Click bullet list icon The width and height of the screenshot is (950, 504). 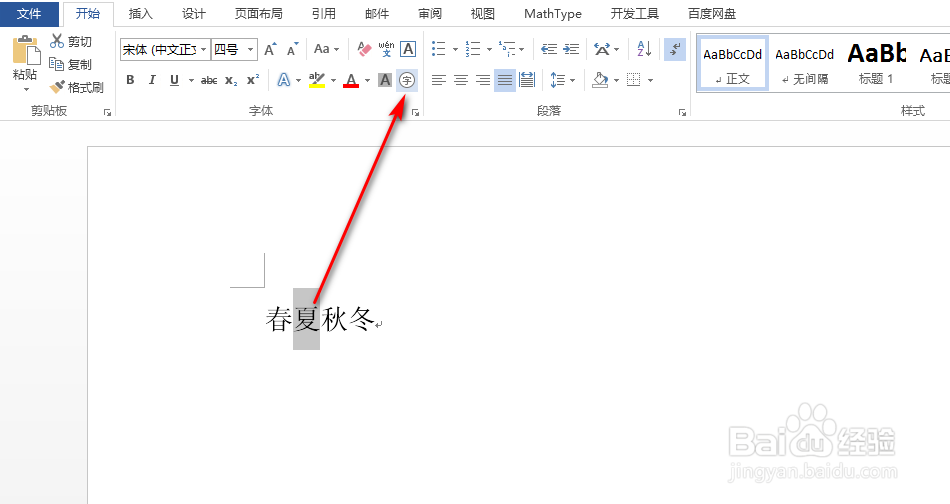[x=439, y=49]
